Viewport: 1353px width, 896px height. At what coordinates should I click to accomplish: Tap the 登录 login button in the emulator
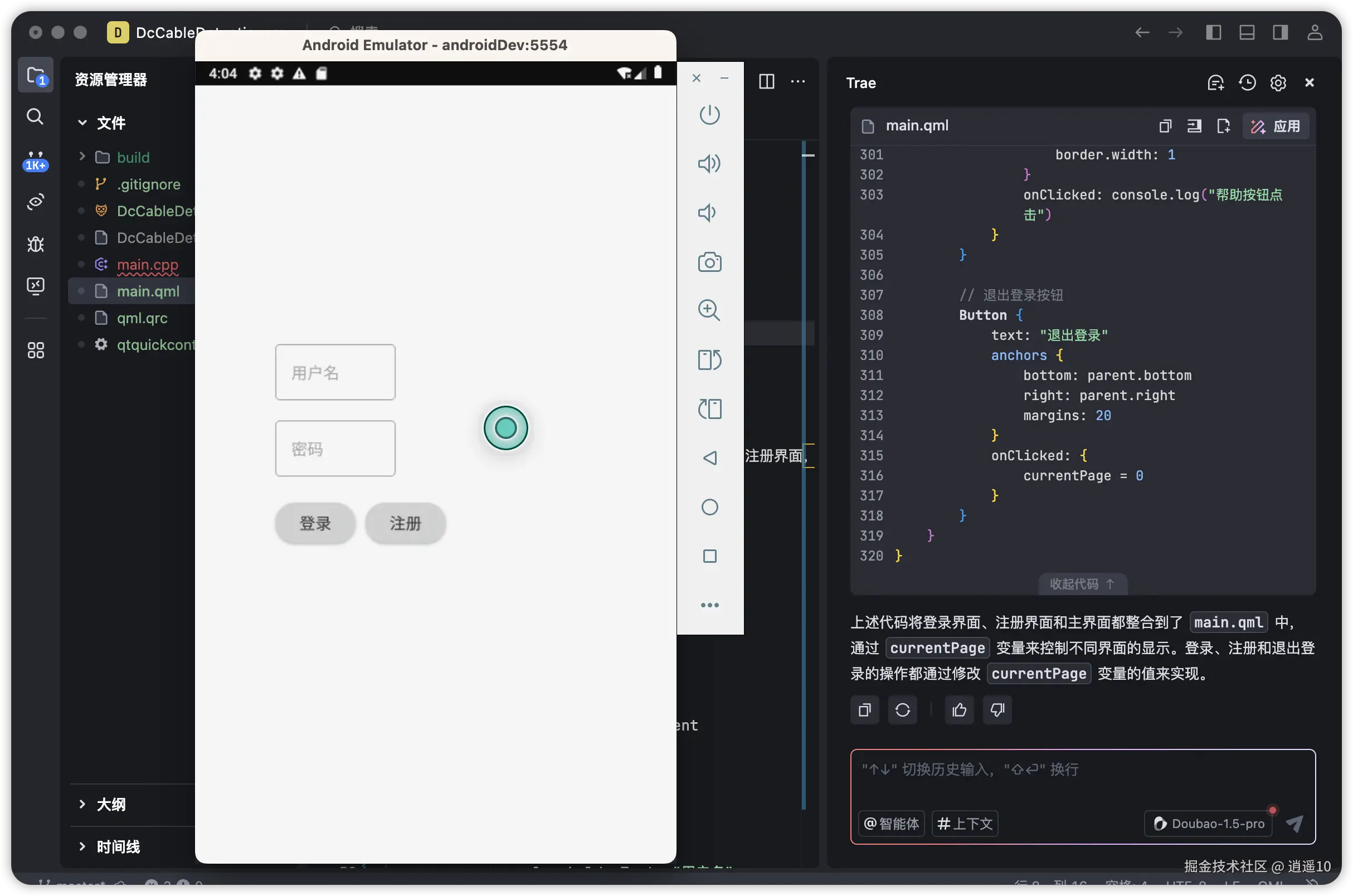[x=315, y=523]
